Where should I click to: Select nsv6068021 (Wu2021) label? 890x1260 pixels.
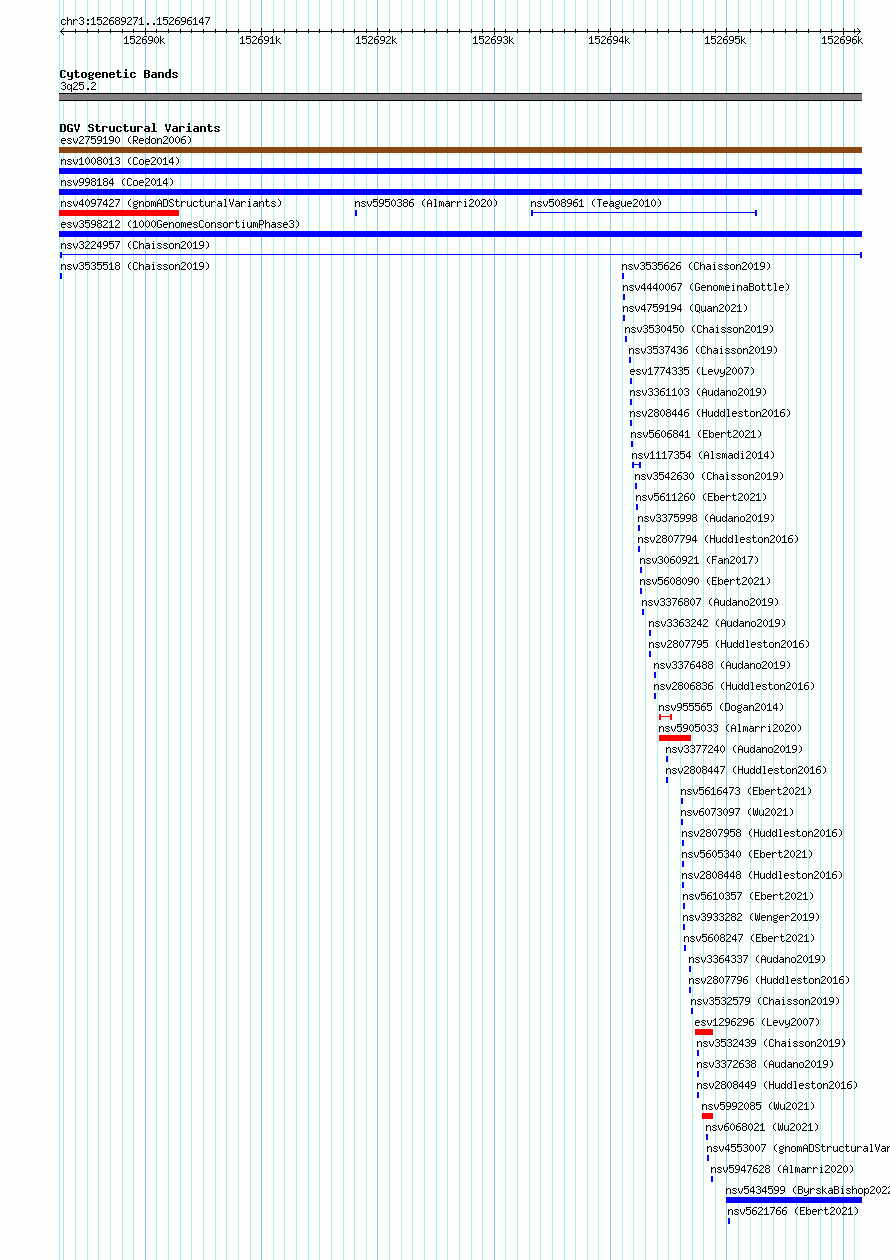(762, 1127)
